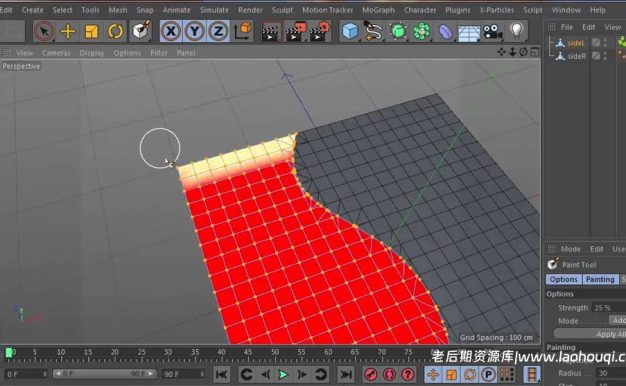Open the Snap menu
This screenshot has width=626, height=386.
(x=145, y=10)
